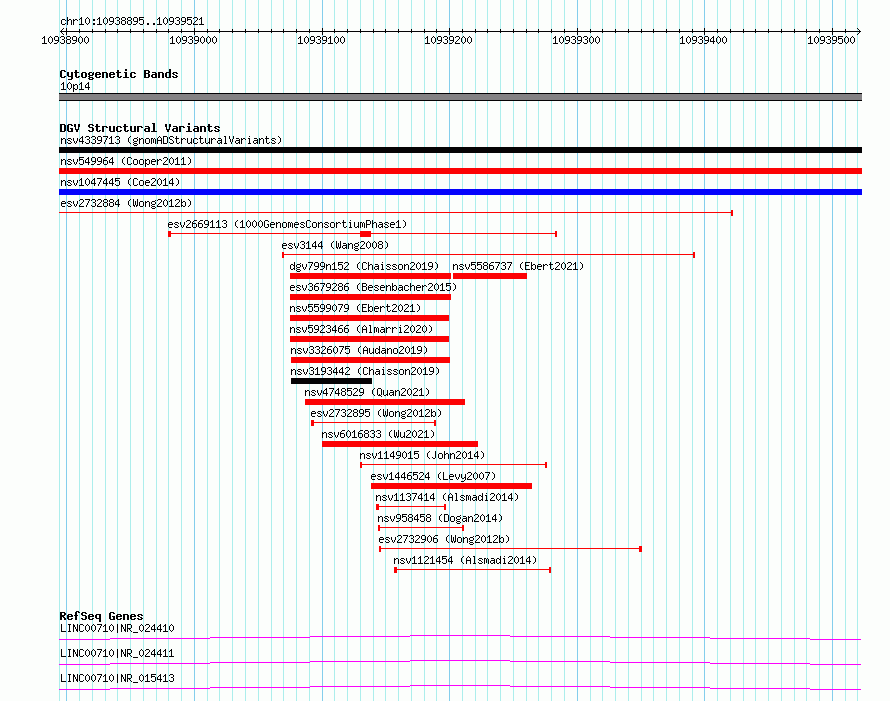
Task: Click the DGV Structural Variants track heading
Action: pyautogui.click(x=140, y=128)
